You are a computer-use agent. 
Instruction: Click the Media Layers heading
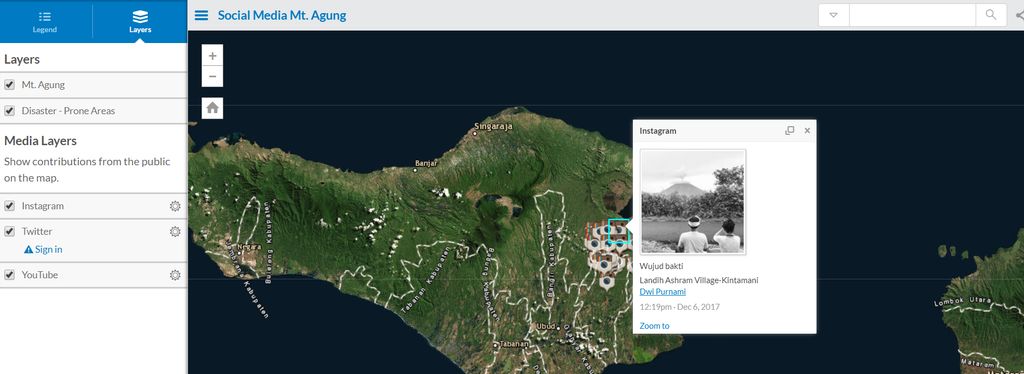[x=40, y=141]
